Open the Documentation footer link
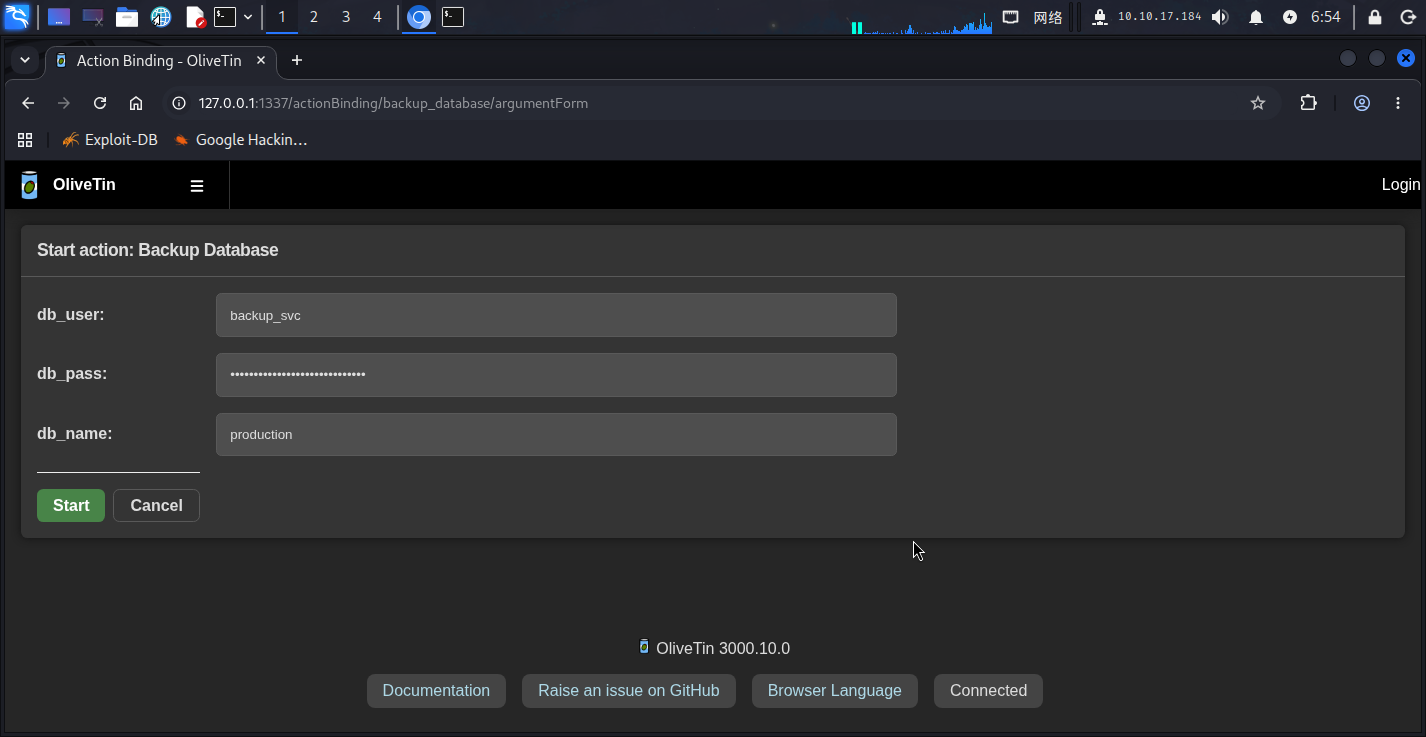This screenshot has width=1426, height=737. (x=436, y=691)
